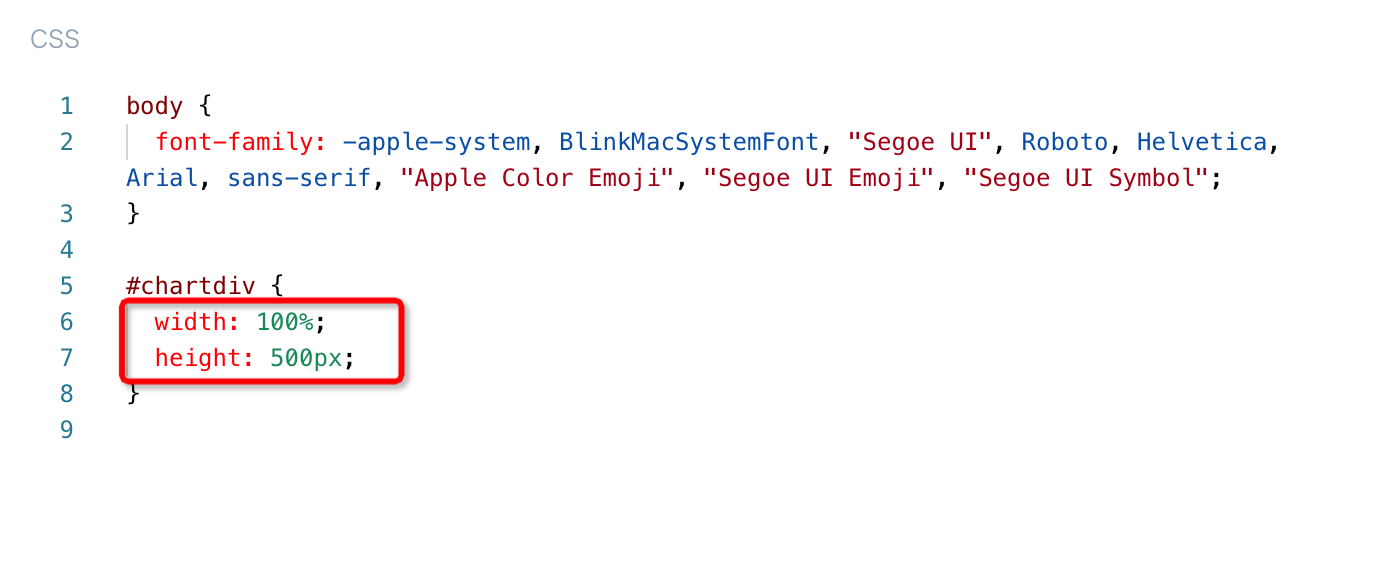This screenshot has height=586, width=1392.
Task: Click the 100% width value
Action: pyautogui.click(x=285, y=322)
